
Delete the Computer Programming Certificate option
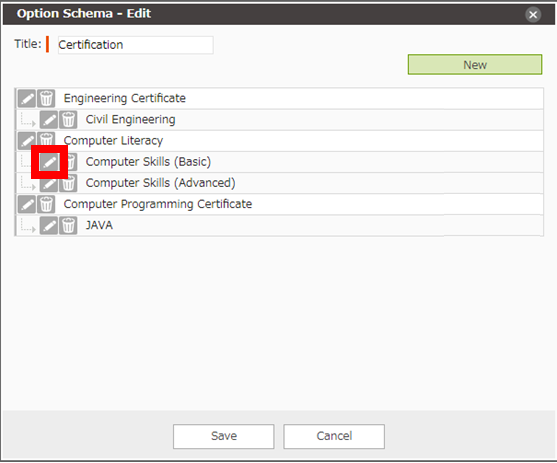pyautogui.click(x=47, y=204)
